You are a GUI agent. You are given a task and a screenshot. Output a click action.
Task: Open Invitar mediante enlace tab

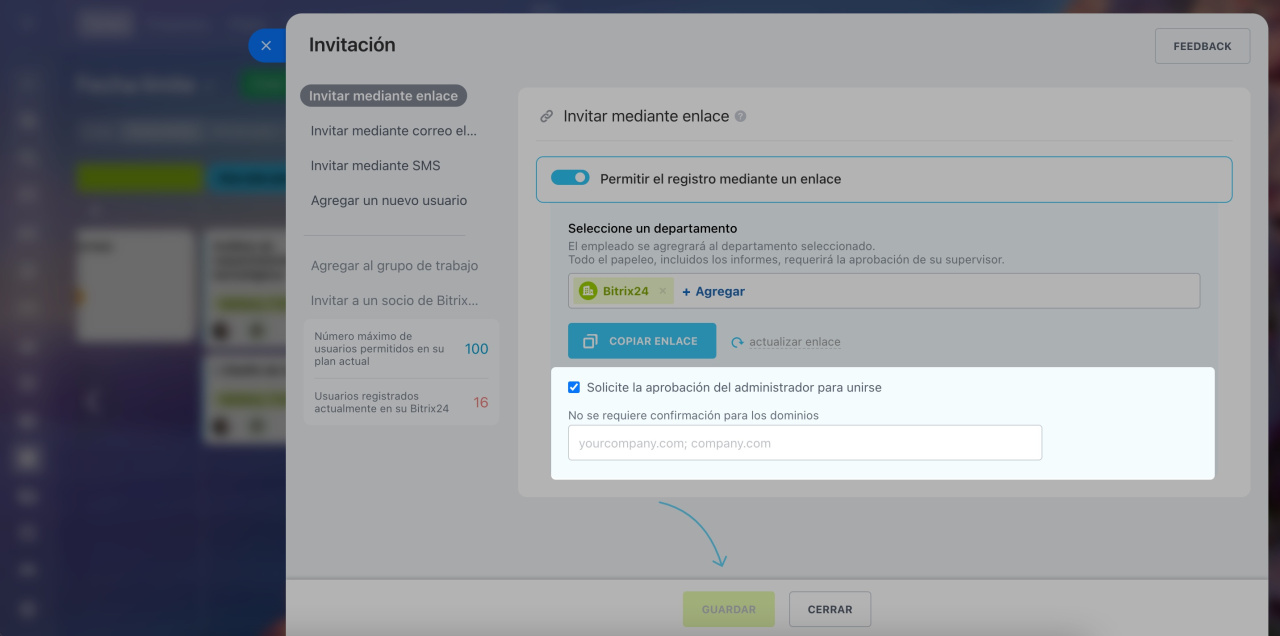(383, 96)
